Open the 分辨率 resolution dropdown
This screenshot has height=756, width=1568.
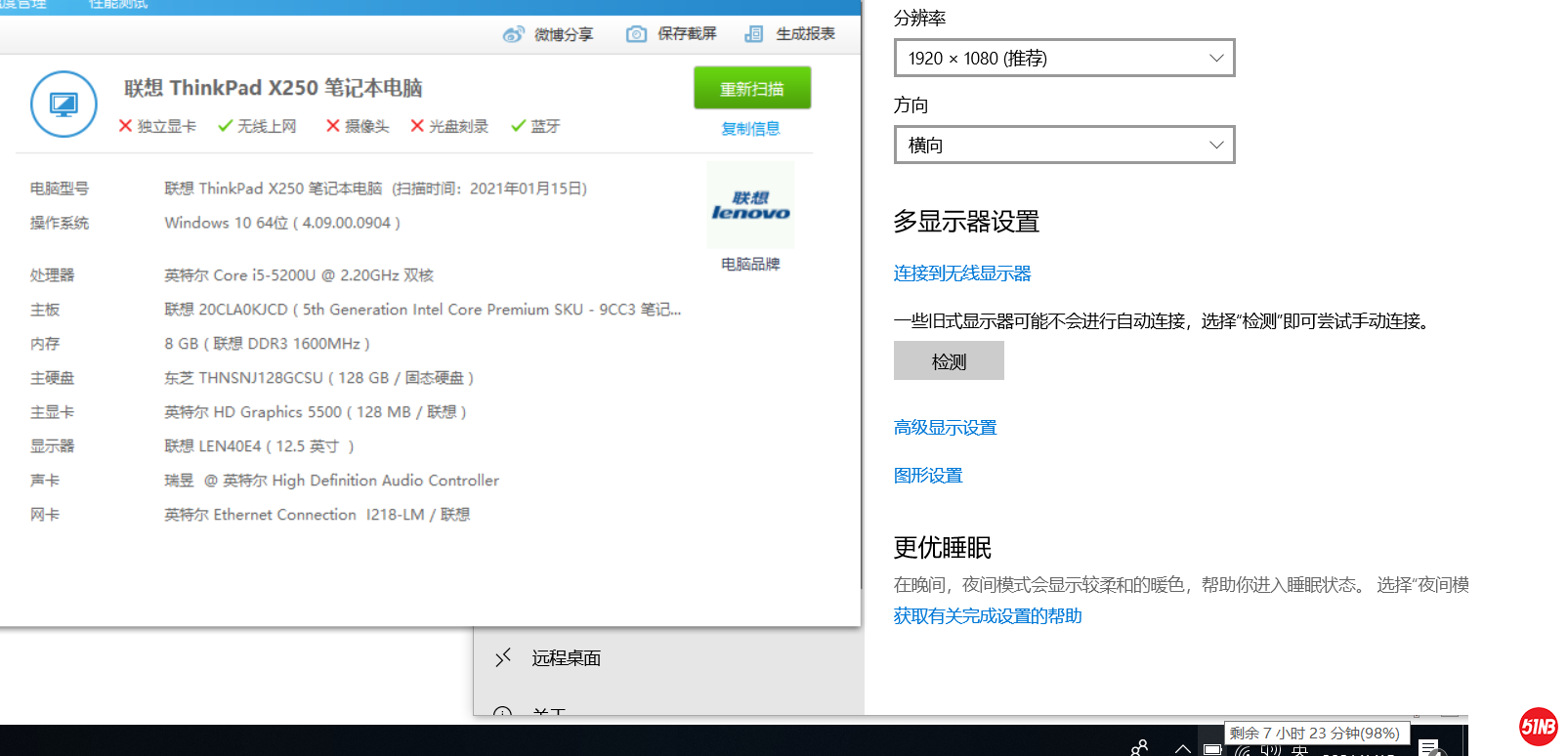1064,58
